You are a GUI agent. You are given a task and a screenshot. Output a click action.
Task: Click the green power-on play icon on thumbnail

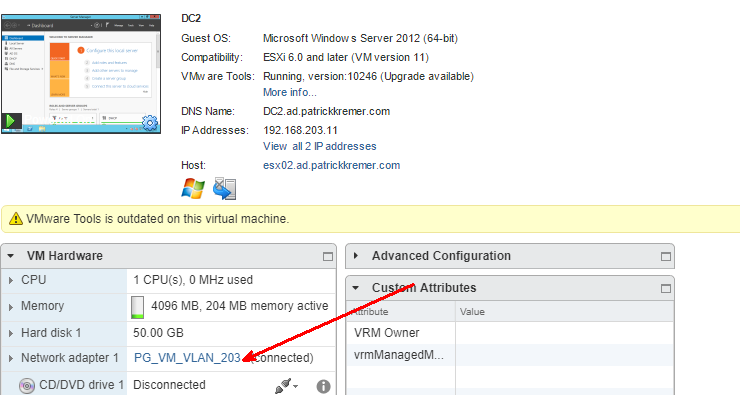coord(10,121)
